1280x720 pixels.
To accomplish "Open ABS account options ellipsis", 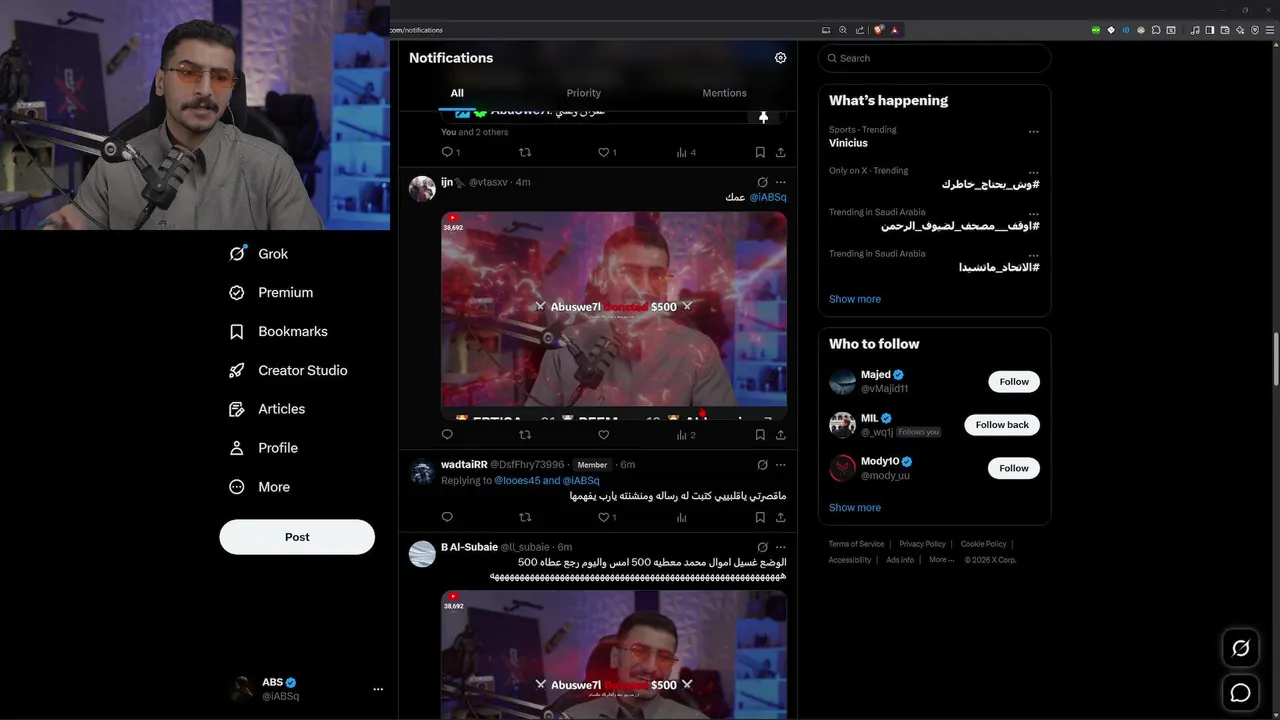I will (x=378, y=689).
